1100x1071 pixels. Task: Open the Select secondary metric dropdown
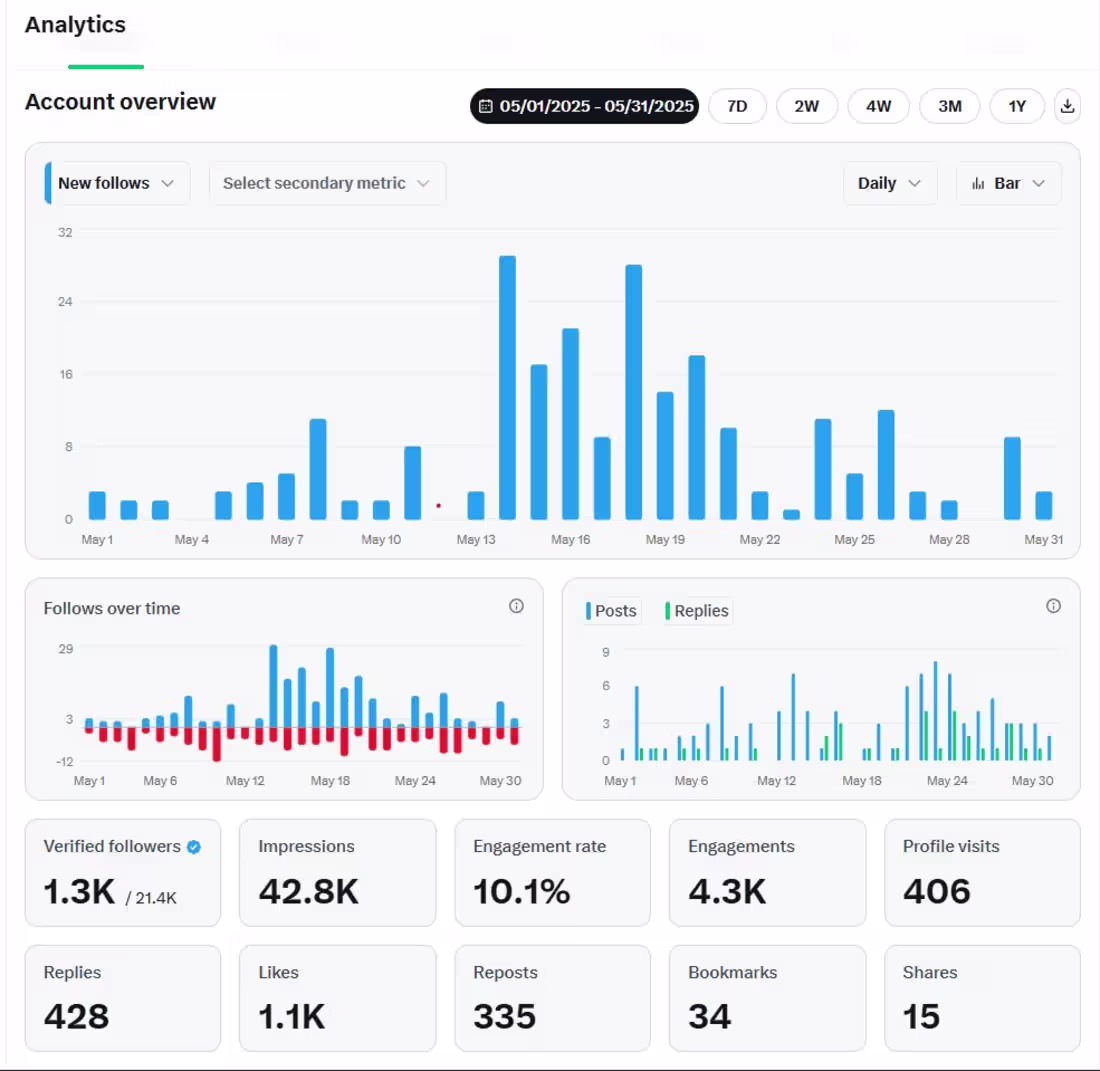click(x=327, y=183)
